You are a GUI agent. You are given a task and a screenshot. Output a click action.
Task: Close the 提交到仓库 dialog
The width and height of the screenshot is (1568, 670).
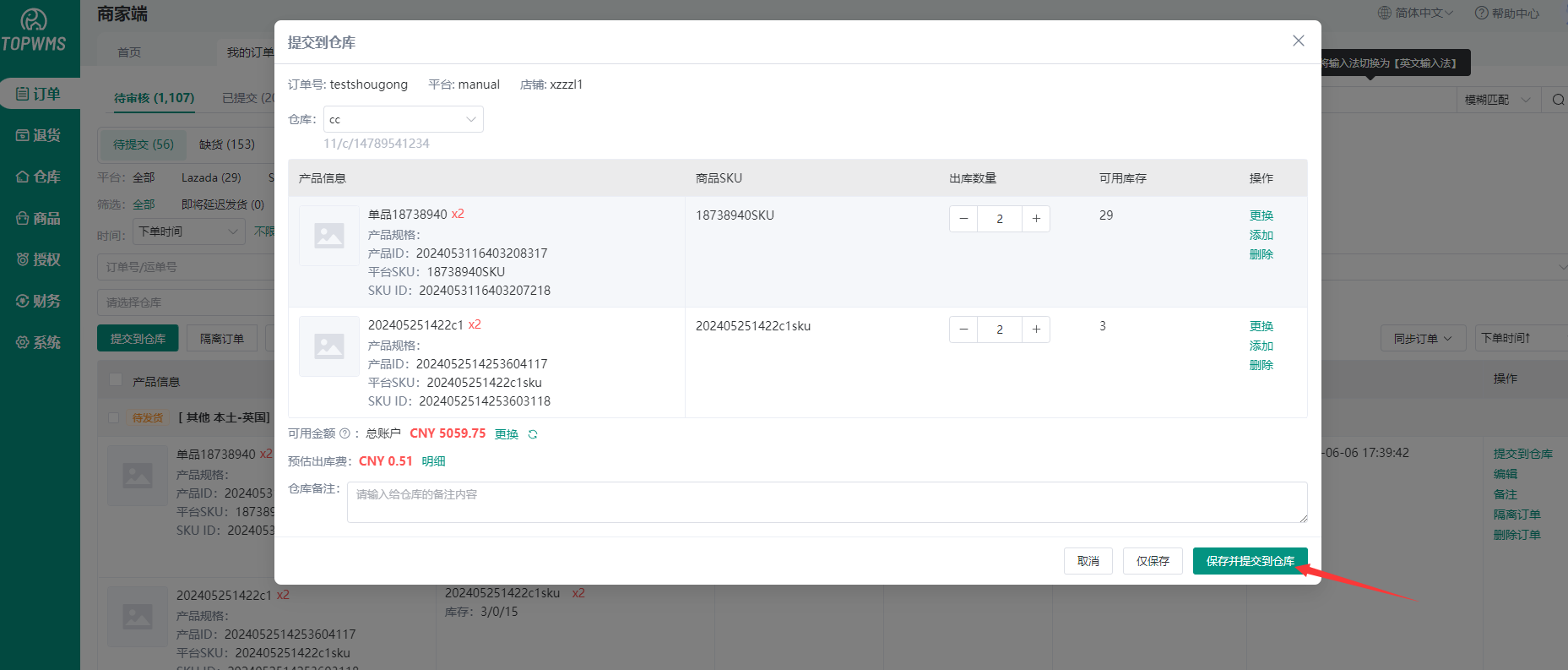[x=1298, y=41]
